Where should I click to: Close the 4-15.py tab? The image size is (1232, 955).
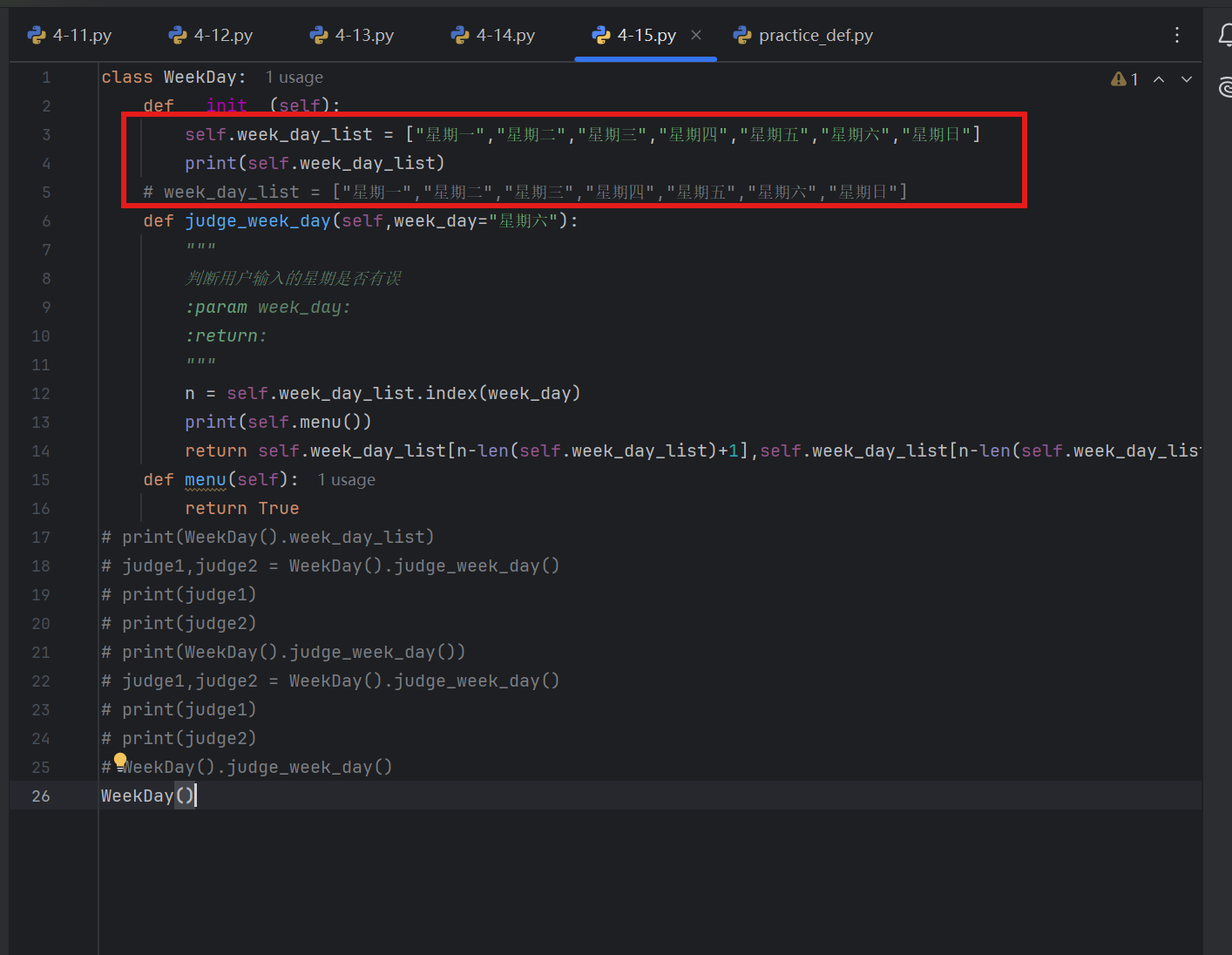click(696, 35)
